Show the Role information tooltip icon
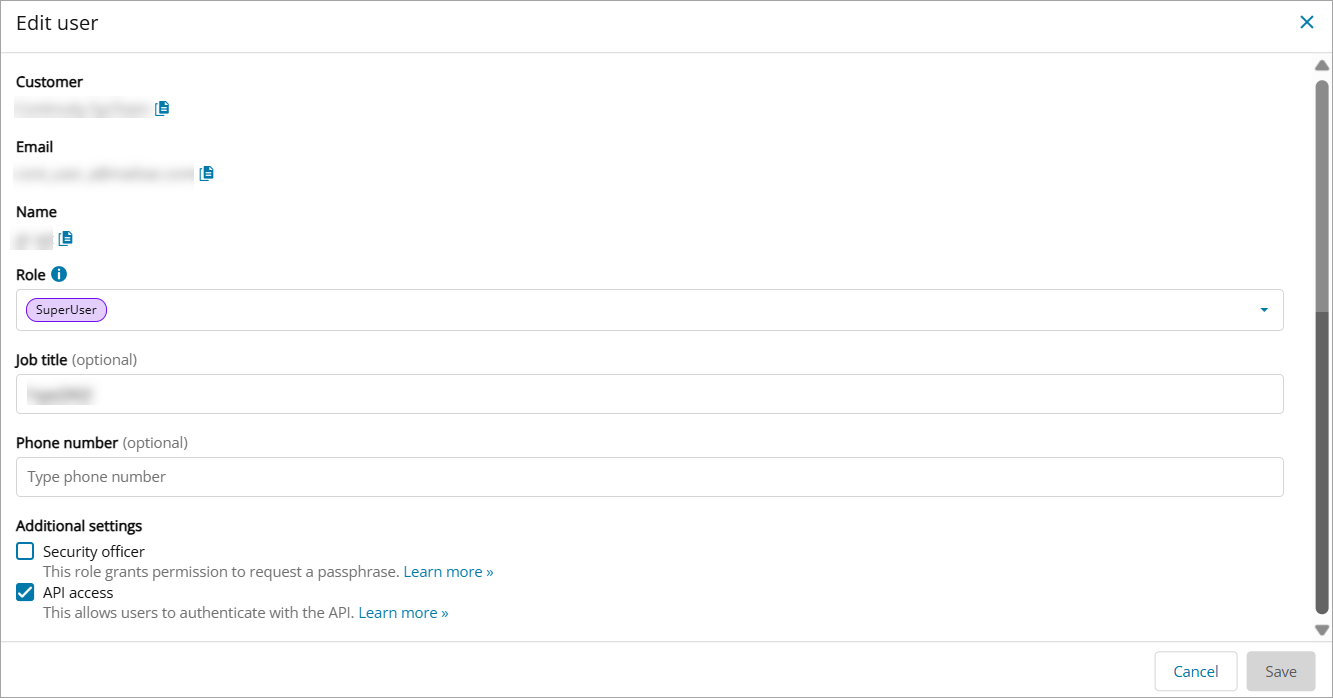The height and width of the screenshot is (698, 1333). (x=59, y=274)
